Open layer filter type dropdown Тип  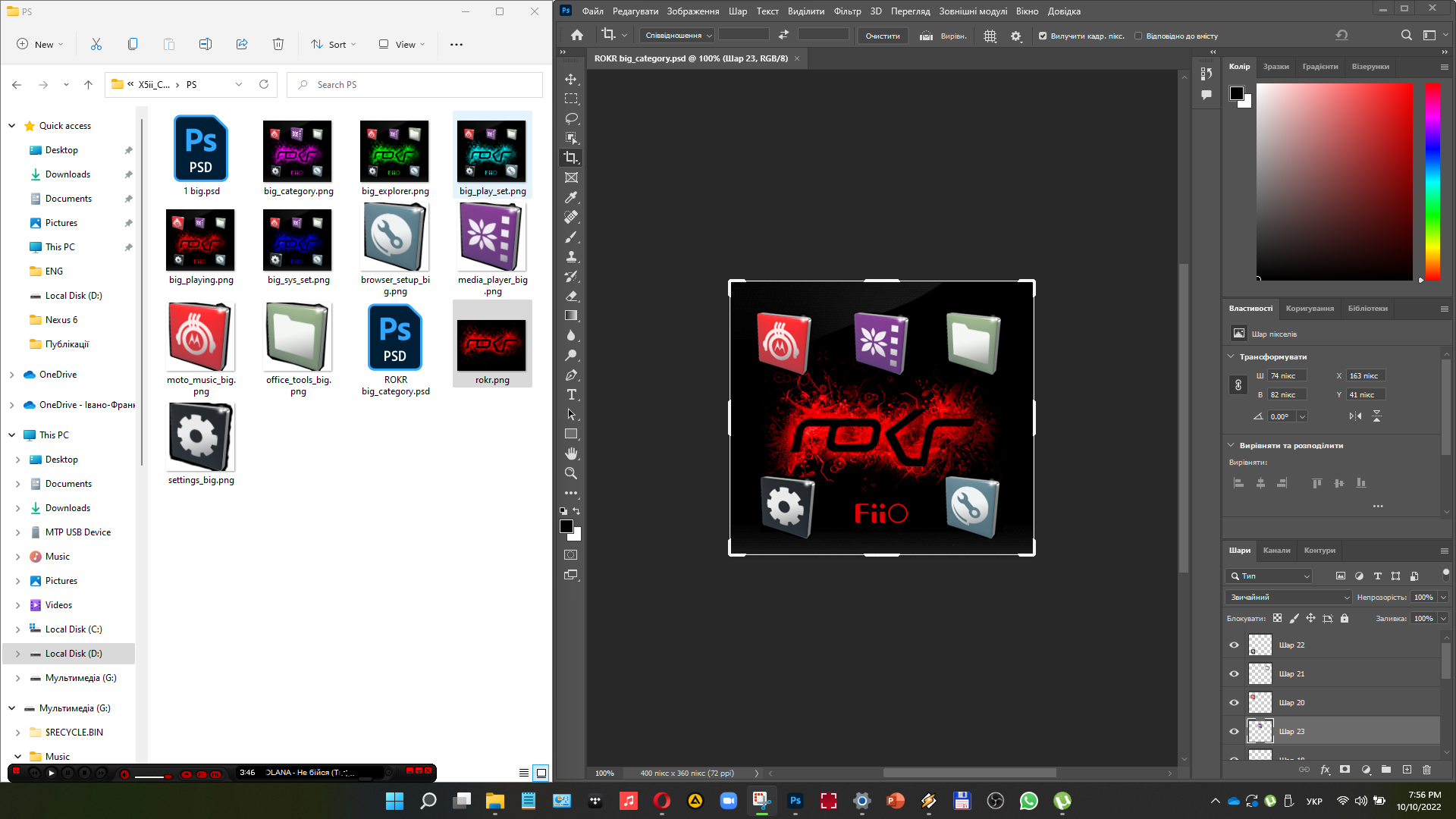tap(1269, 576)
